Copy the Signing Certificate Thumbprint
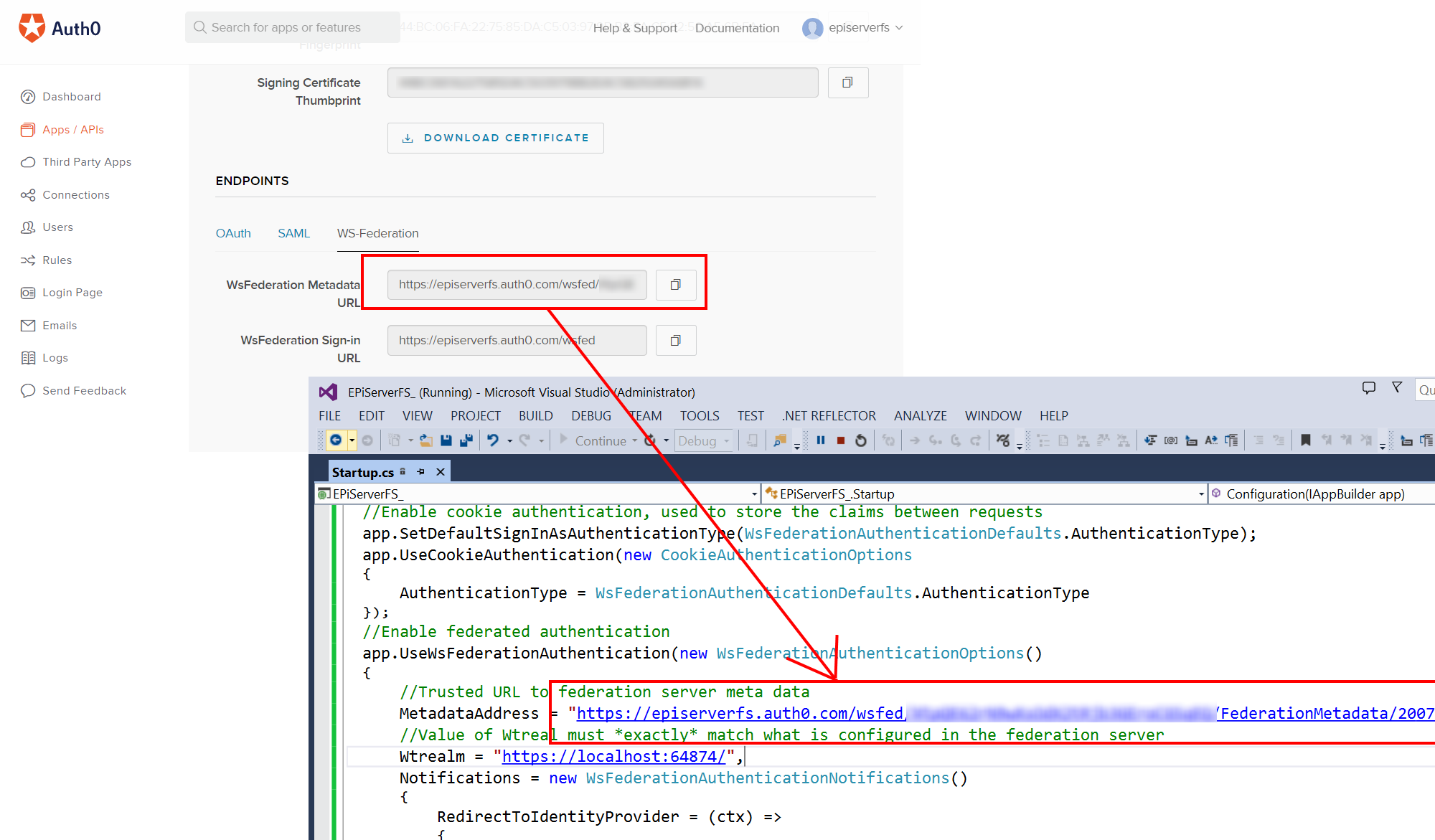Screen dimensions: 1435x840 (847, 82)
